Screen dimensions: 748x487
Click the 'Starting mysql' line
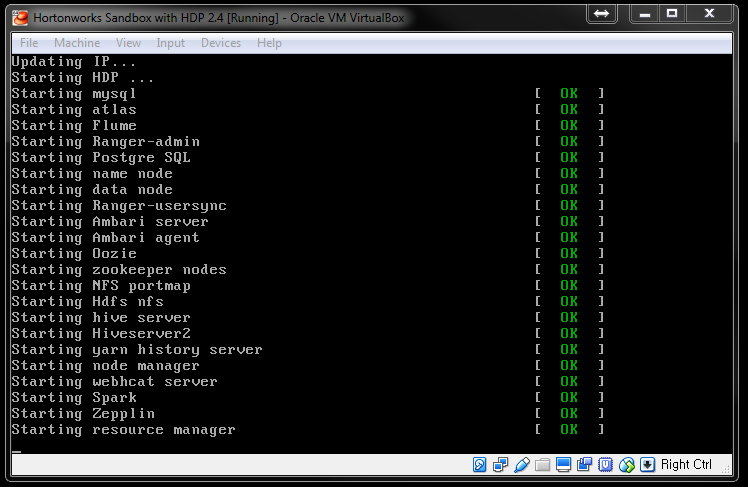click(x=74, y=94)
